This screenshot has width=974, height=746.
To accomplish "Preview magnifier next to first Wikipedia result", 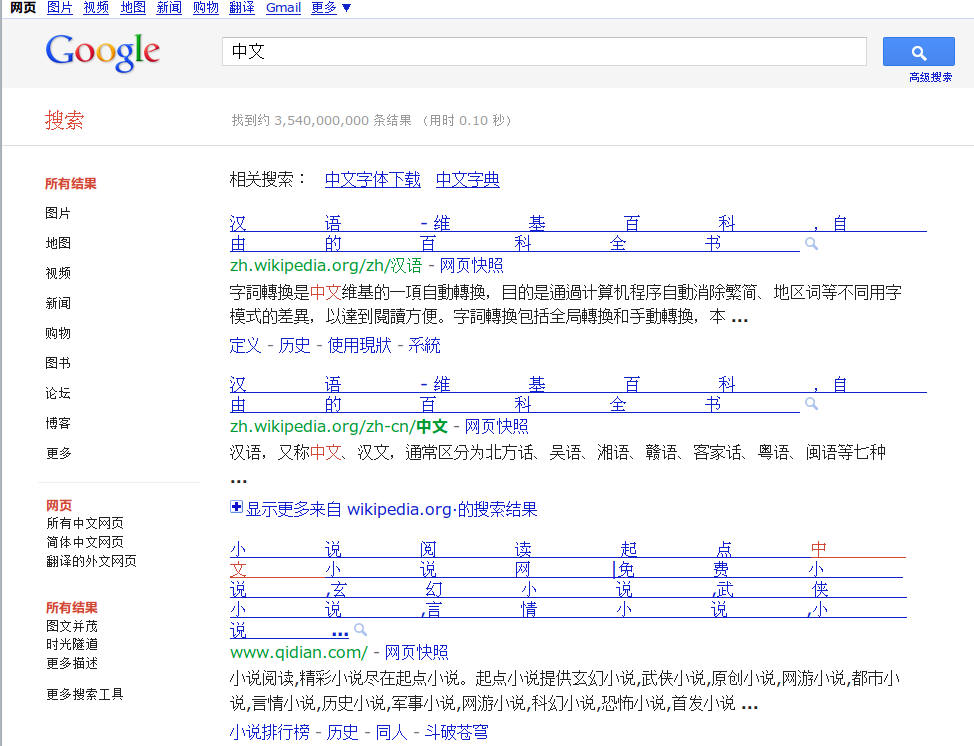I will (811, 243).
